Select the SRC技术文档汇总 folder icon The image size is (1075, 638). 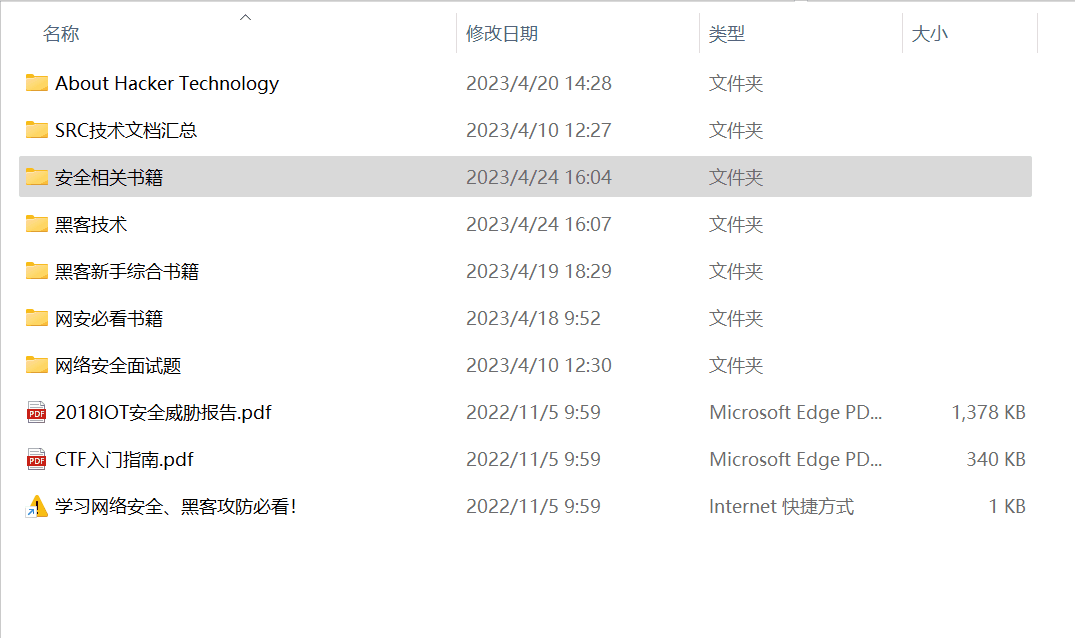(x=37, y=130)
